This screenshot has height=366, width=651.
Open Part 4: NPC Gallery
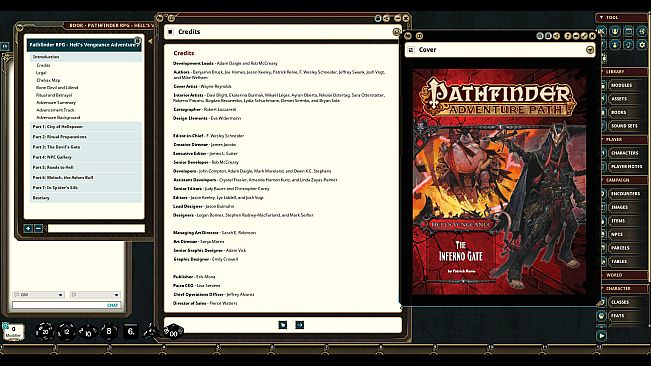pos(86,157)
